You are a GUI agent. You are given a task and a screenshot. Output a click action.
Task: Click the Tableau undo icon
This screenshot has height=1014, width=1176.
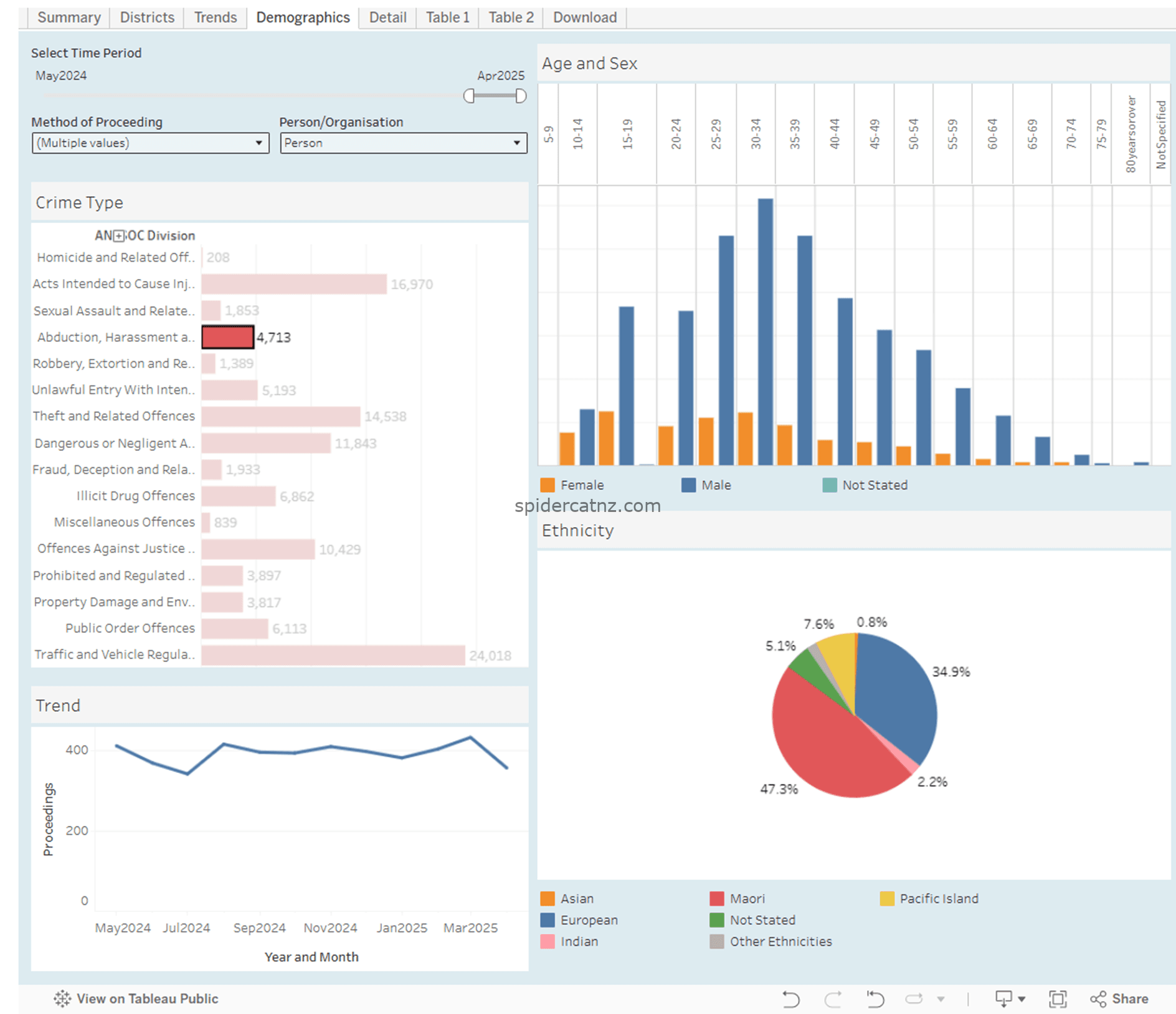pos(790,999)
